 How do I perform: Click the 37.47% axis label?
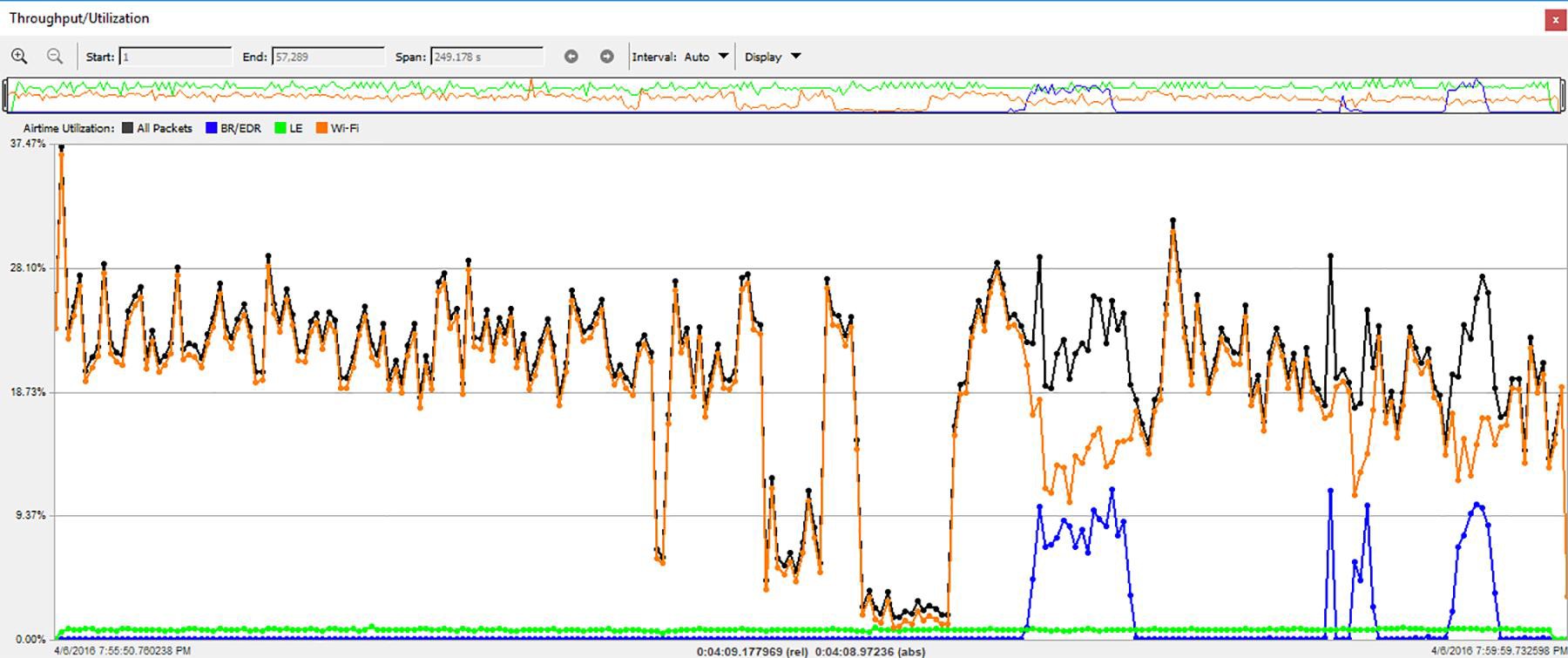point(27,144)
